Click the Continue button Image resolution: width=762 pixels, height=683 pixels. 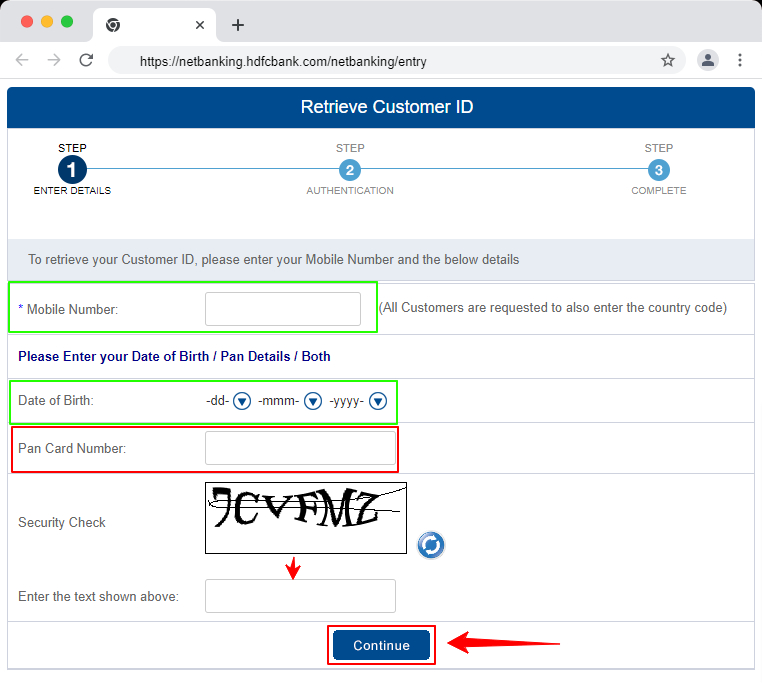click(381, 645)
